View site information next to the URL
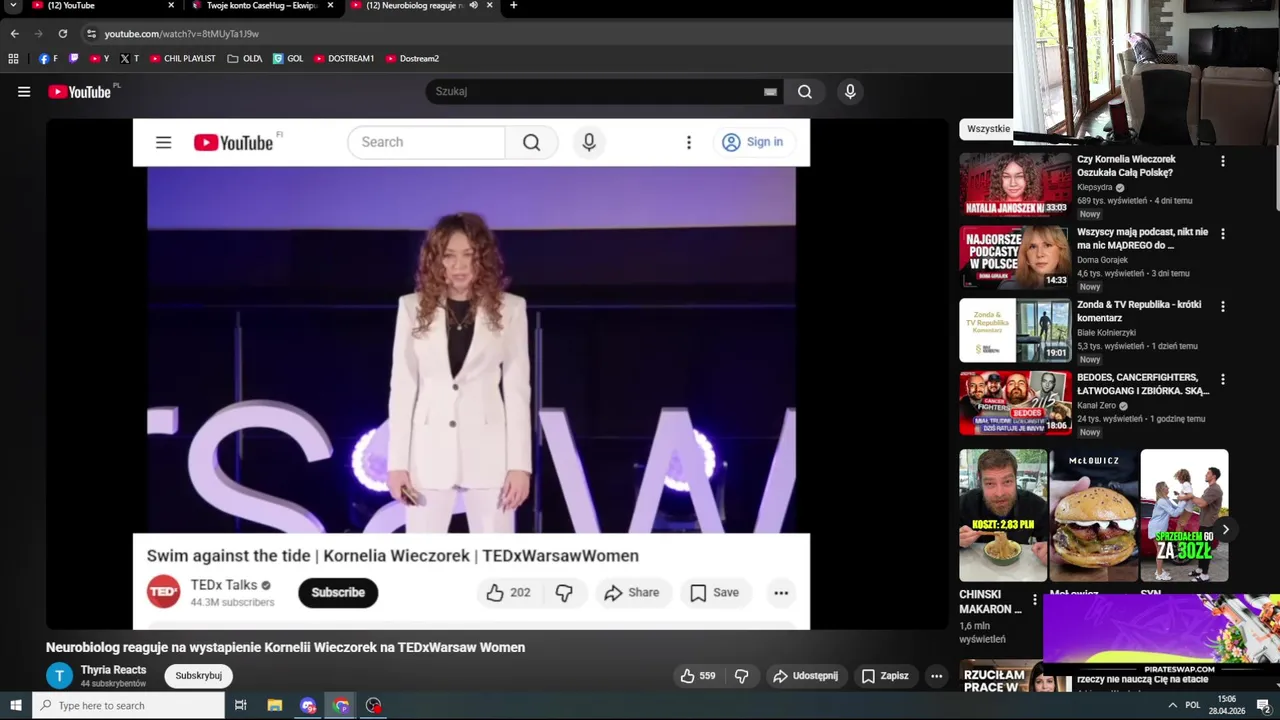Screen dimensions: 1280x720 coord(91,34)
